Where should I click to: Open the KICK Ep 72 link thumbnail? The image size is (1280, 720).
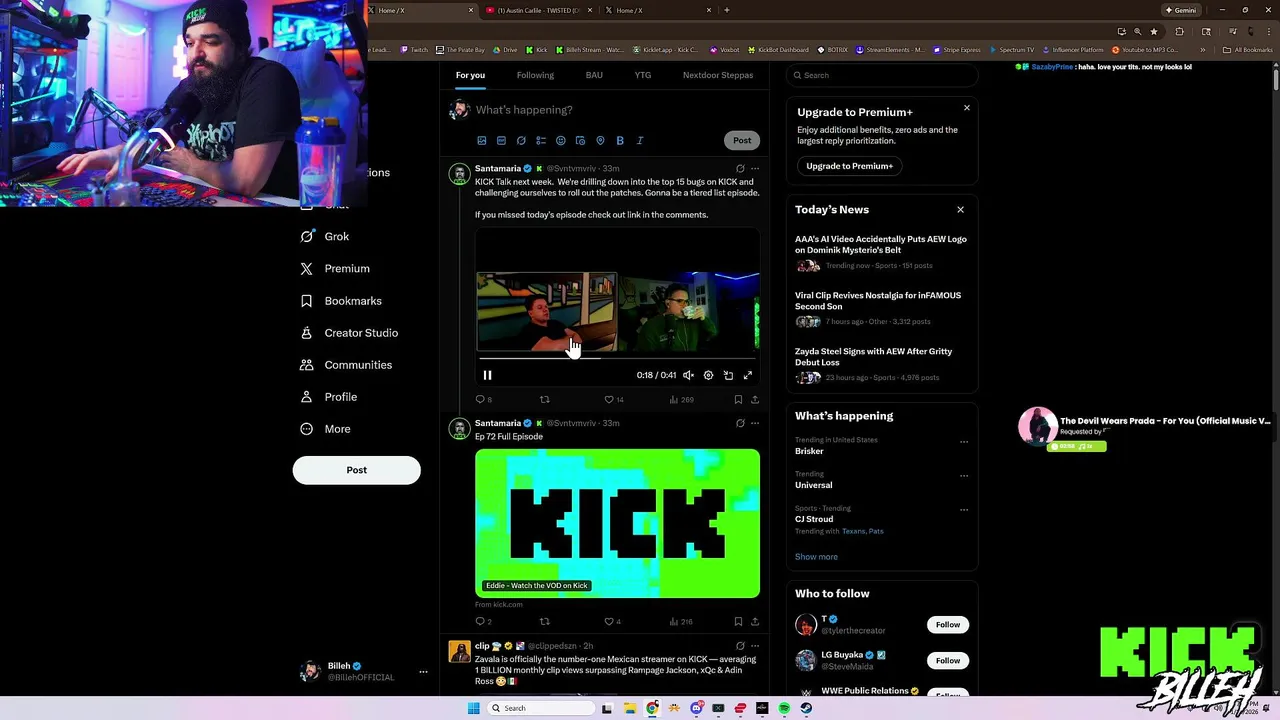[x=617, y=523]
